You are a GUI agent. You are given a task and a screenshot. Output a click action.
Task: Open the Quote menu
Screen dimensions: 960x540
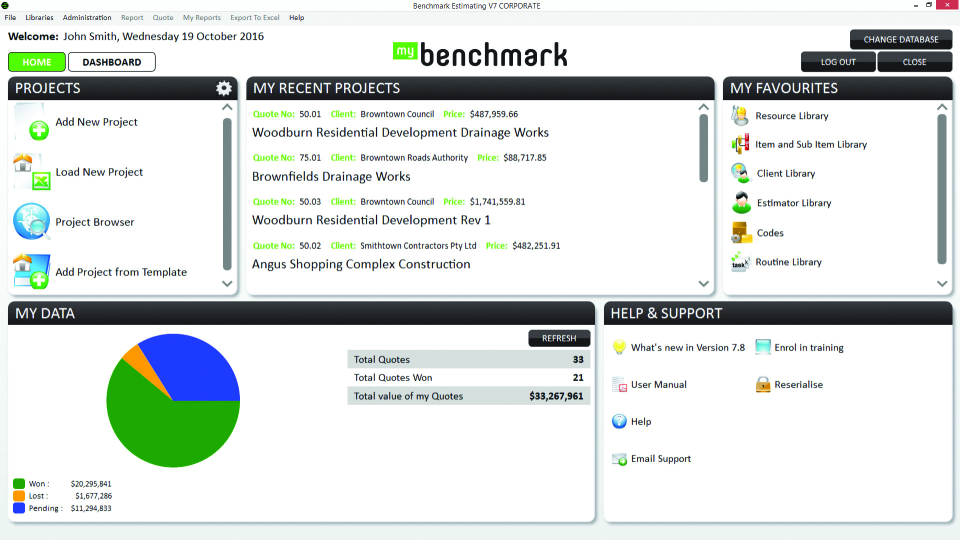(163, 17)
